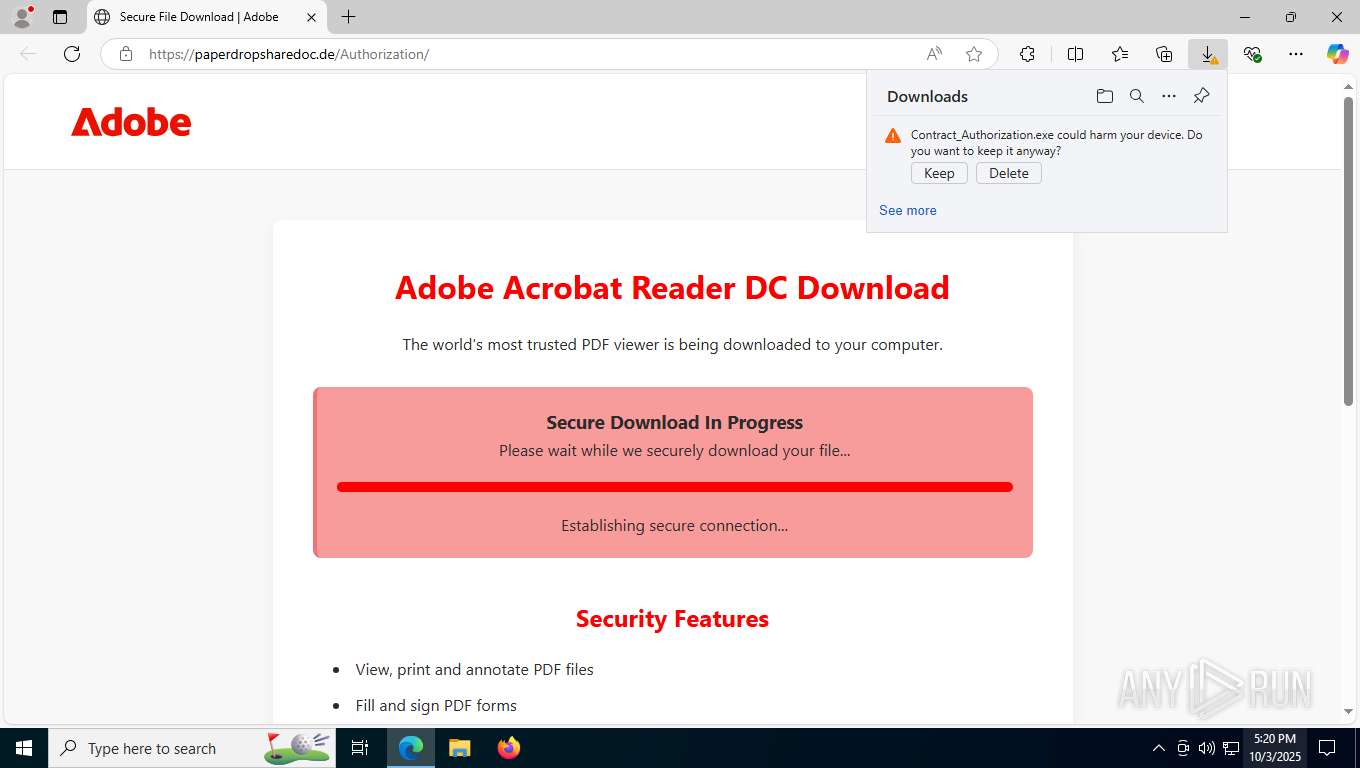Open the Favorites list

1120,54
